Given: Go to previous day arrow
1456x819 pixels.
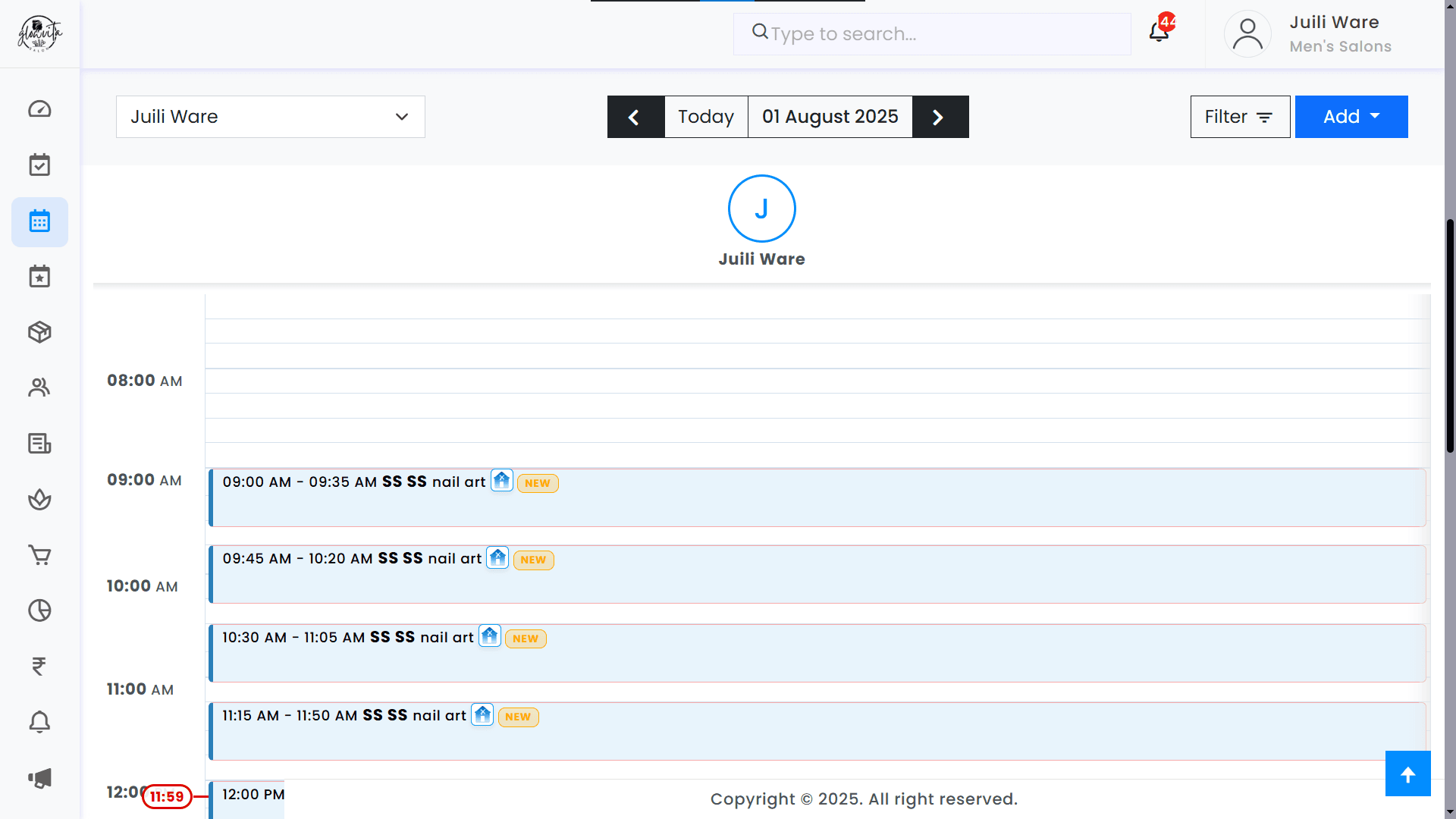Looking at the screenshot, I should (635, 117).
